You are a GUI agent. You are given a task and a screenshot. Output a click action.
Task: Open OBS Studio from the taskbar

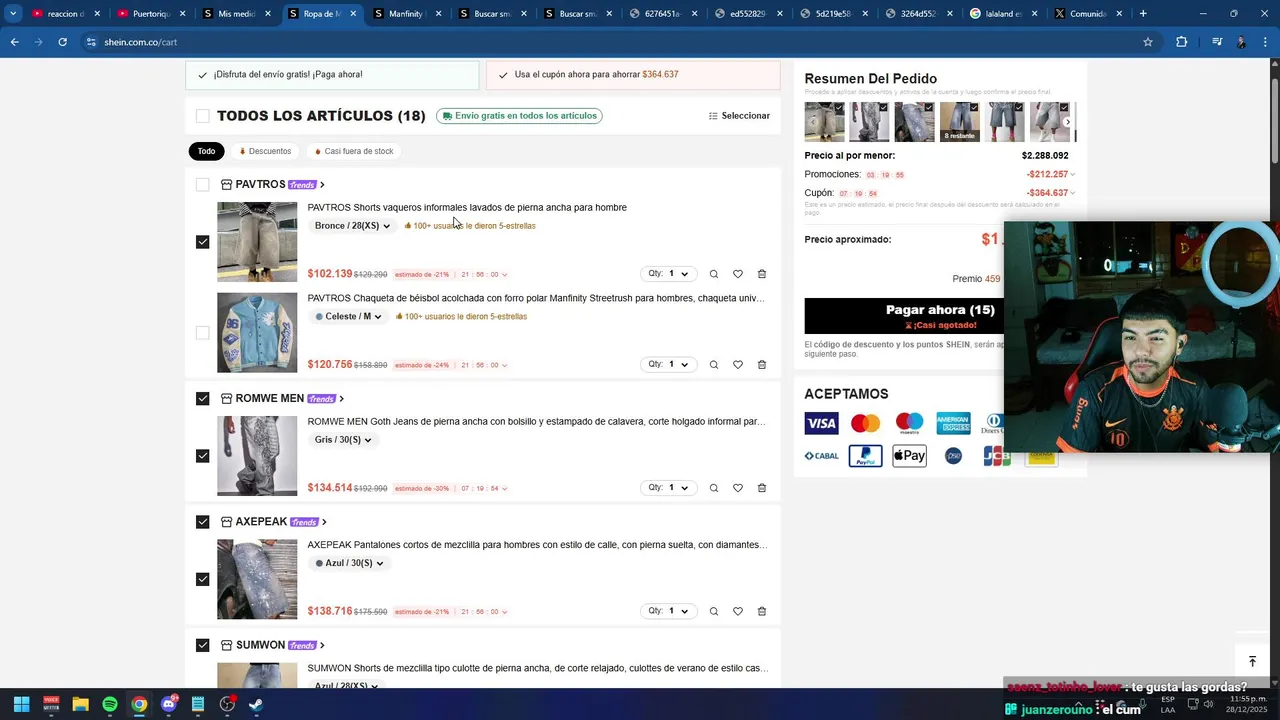pos(227,704)
